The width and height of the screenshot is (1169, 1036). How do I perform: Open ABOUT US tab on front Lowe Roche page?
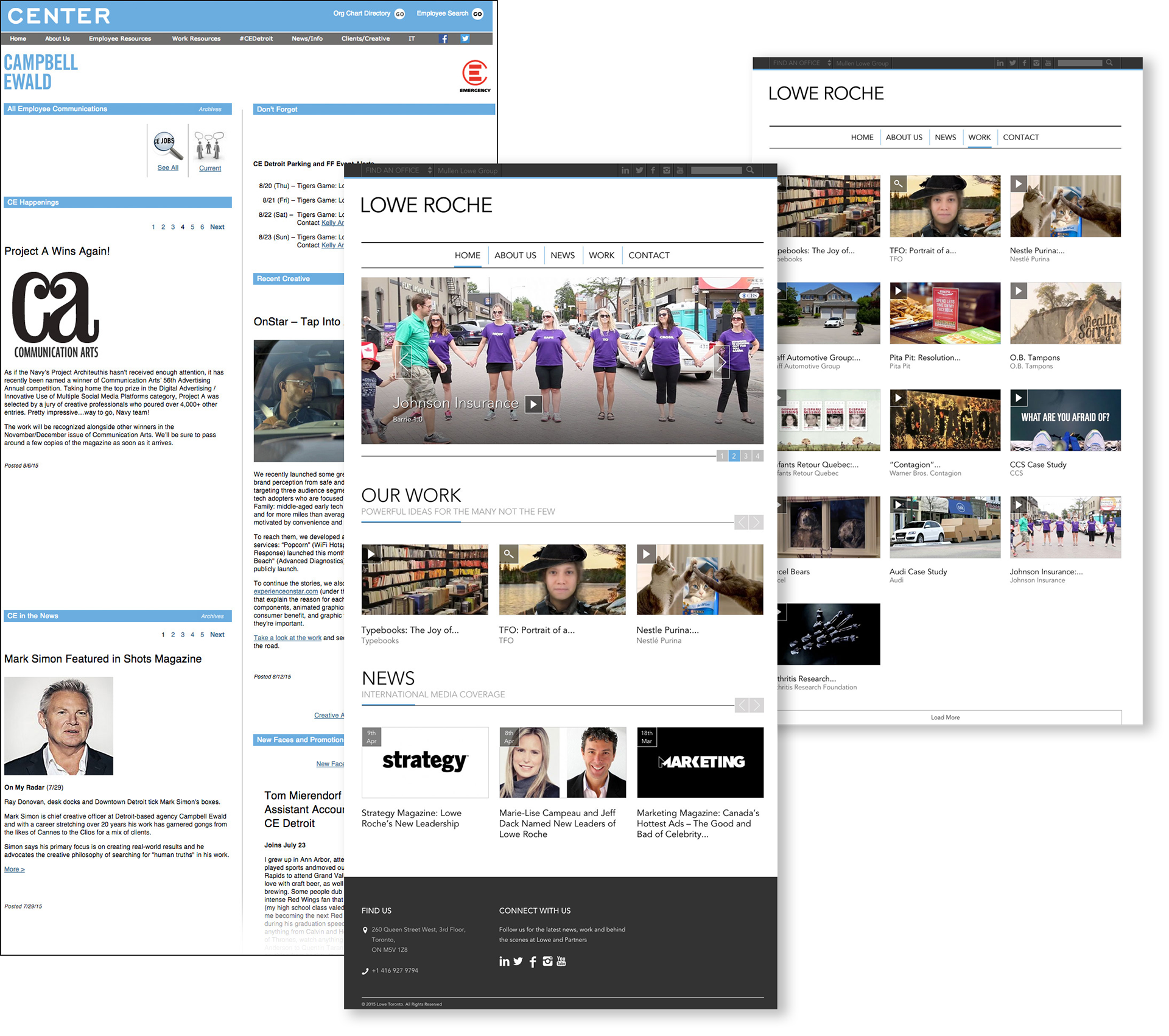(x=515, y=255)
